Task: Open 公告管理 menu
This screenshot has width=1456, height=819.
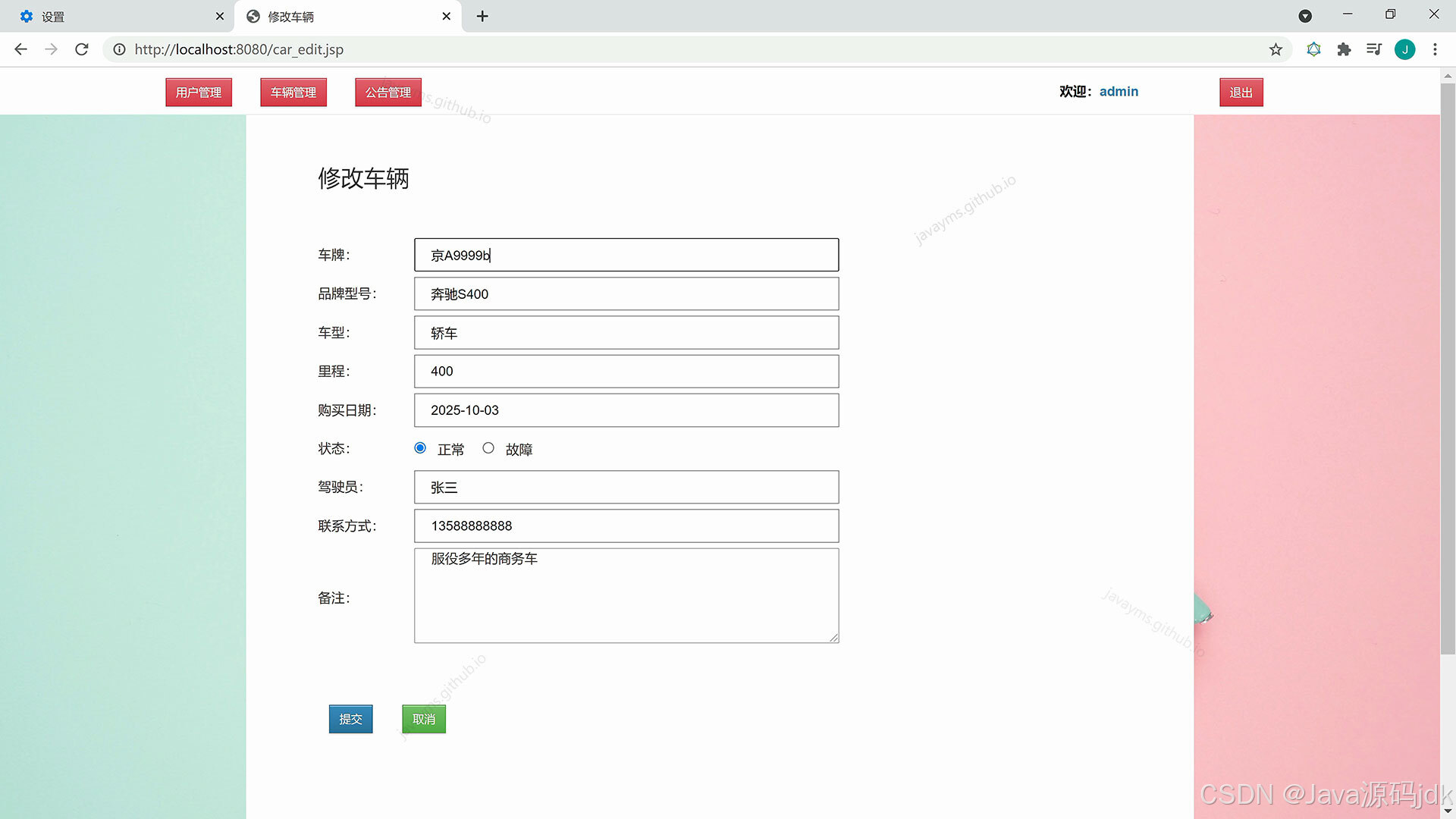Action: 388,93
